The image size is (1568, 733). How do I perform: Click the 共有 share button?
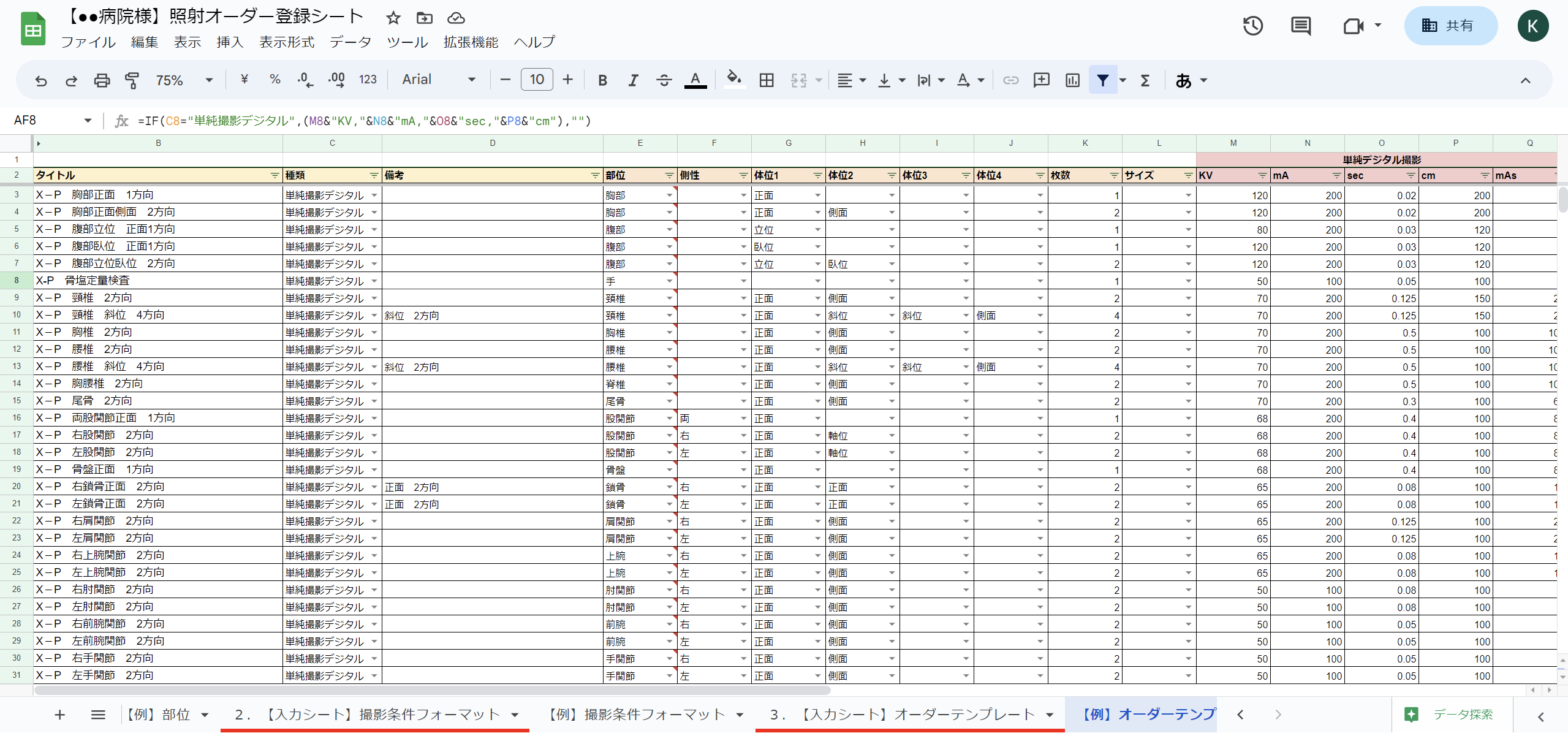(1450, 26)
